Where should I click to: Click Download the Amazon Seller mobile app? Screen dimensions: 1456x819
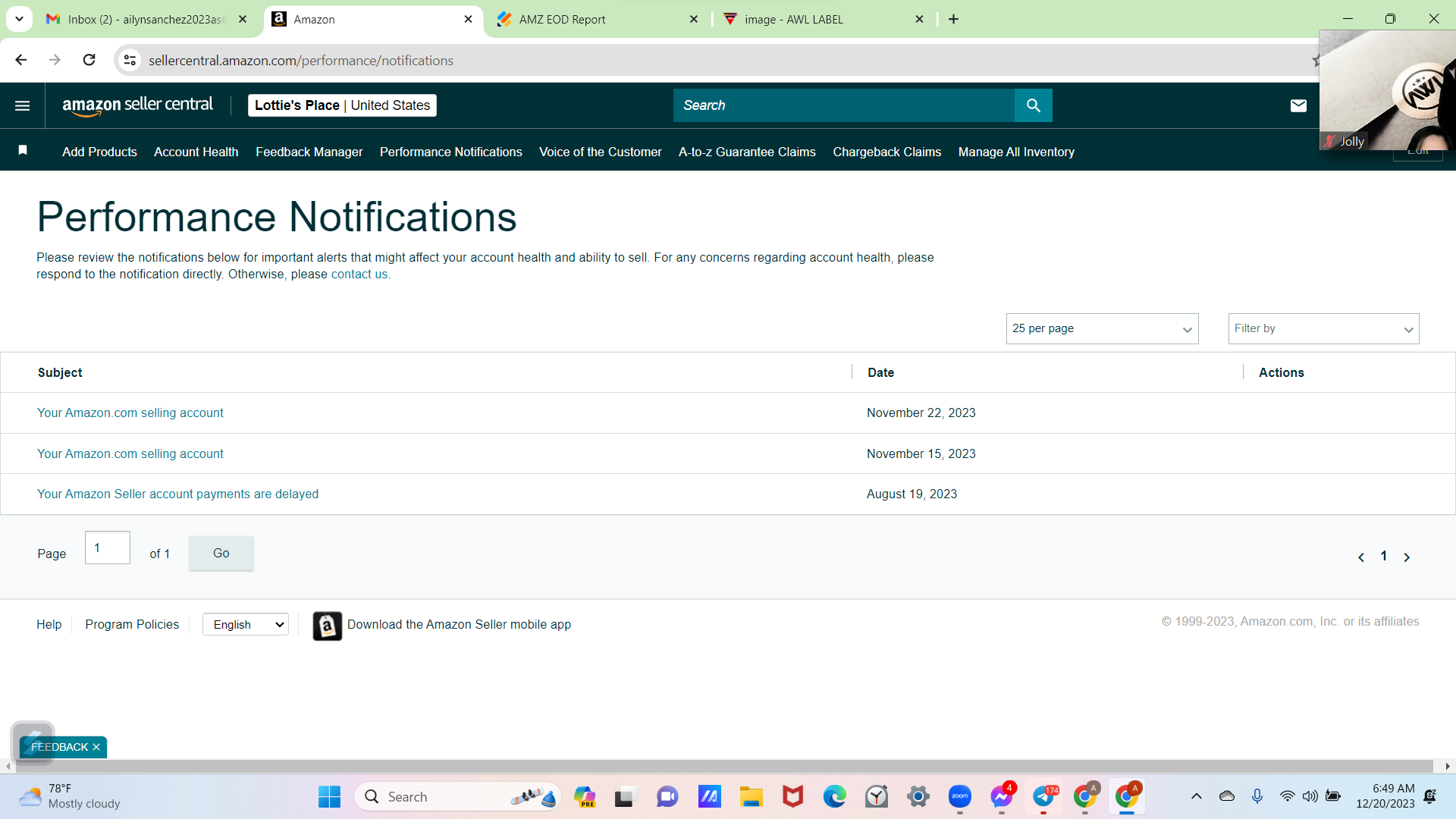tap(459, 624)
